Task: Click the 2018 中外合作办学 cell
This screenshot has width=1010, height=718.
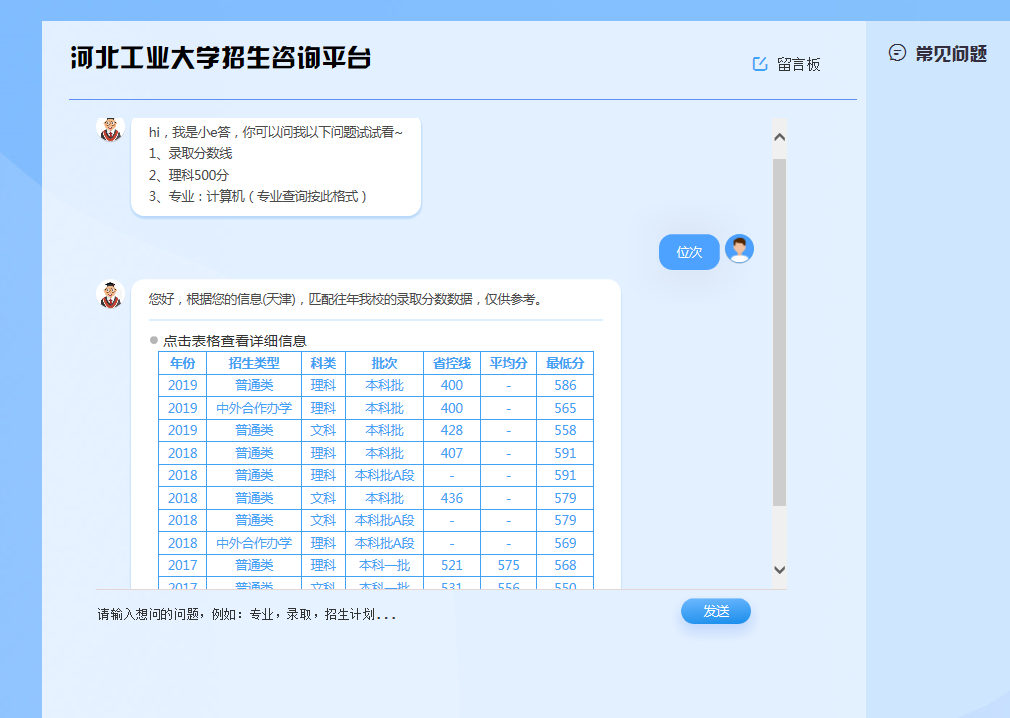Action: 254,543
